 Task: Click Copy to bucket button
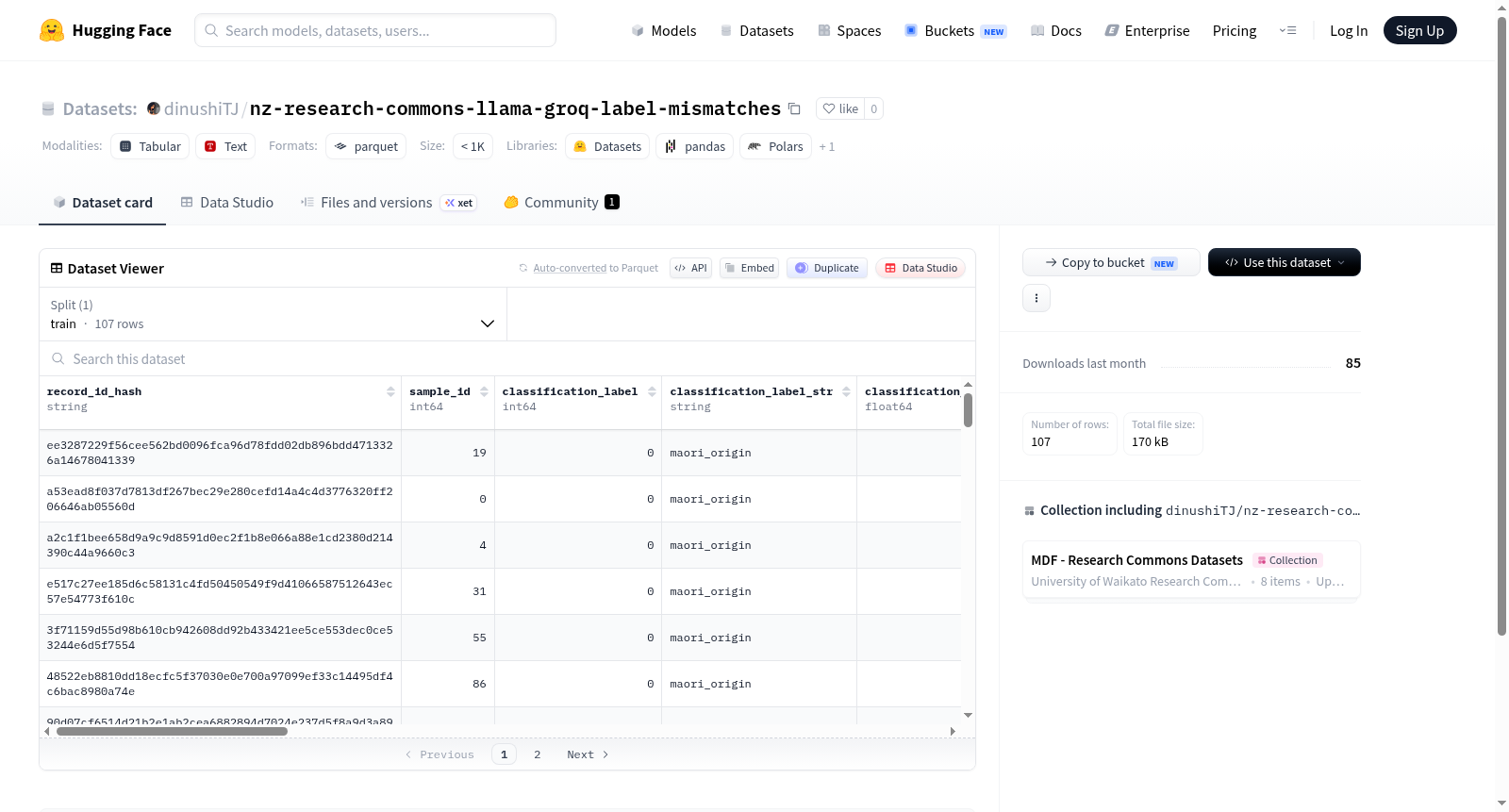pos(1111,262)
